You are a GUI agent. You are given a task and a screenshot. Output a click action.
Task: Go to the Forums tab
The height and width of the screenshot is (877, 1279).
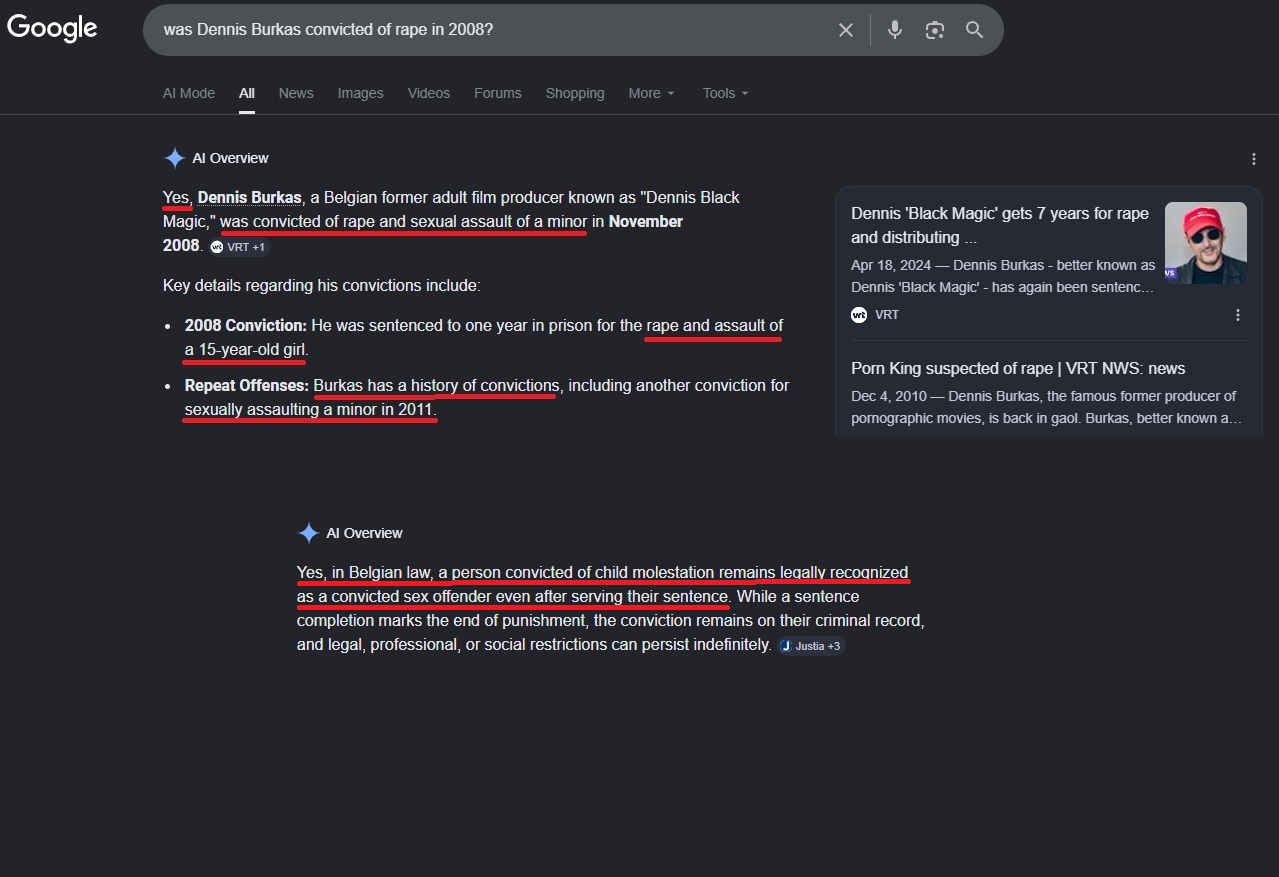tap(497, 93)
